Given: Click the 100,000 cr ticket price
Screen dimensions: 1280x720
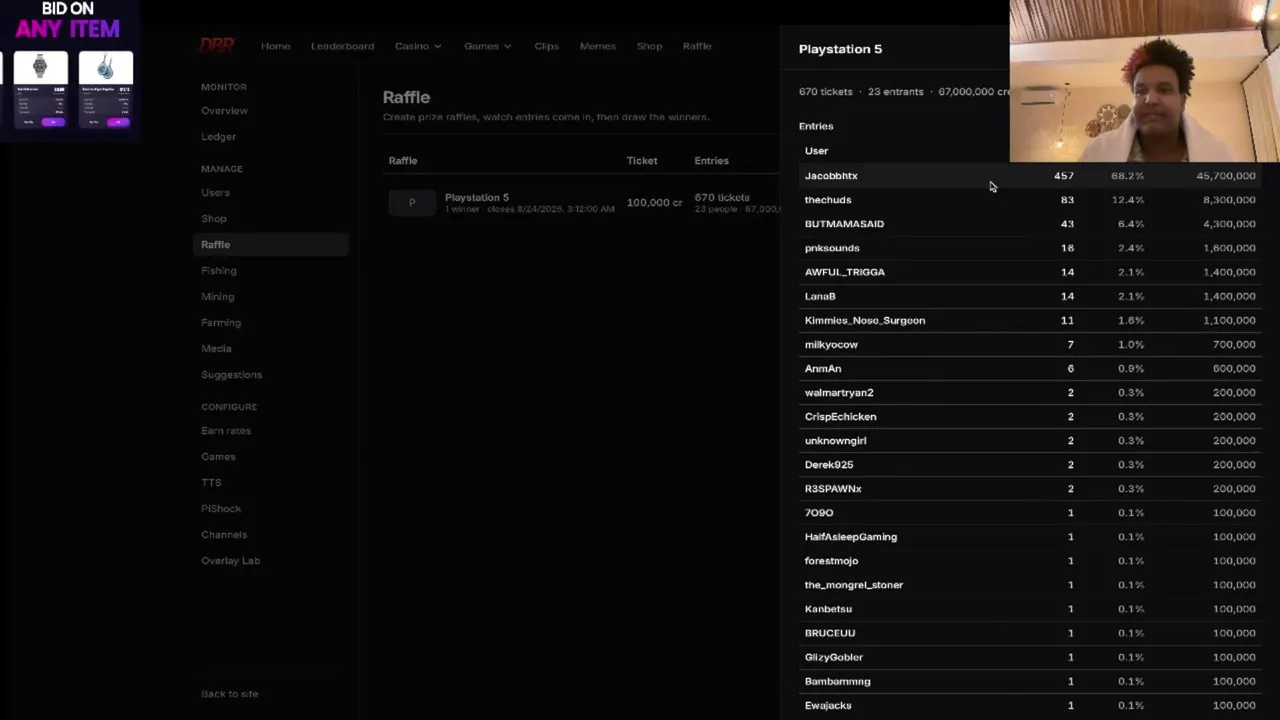Looking at the screenshot, I should point(655,203).
